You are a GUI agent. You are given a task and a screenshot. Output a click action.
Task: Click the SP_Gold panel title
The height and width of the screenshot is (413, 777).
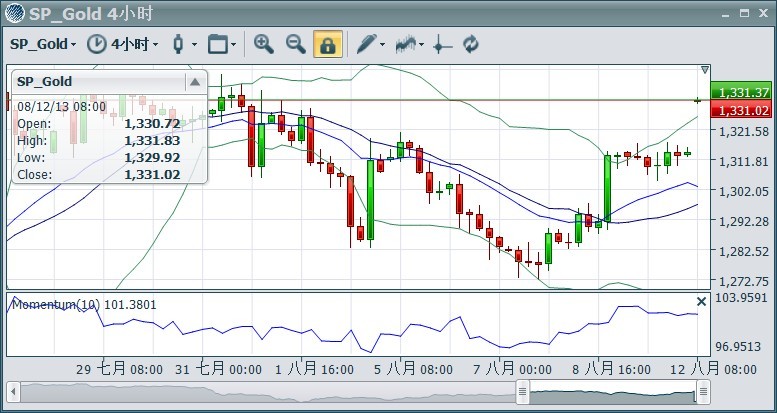[45, 82]
